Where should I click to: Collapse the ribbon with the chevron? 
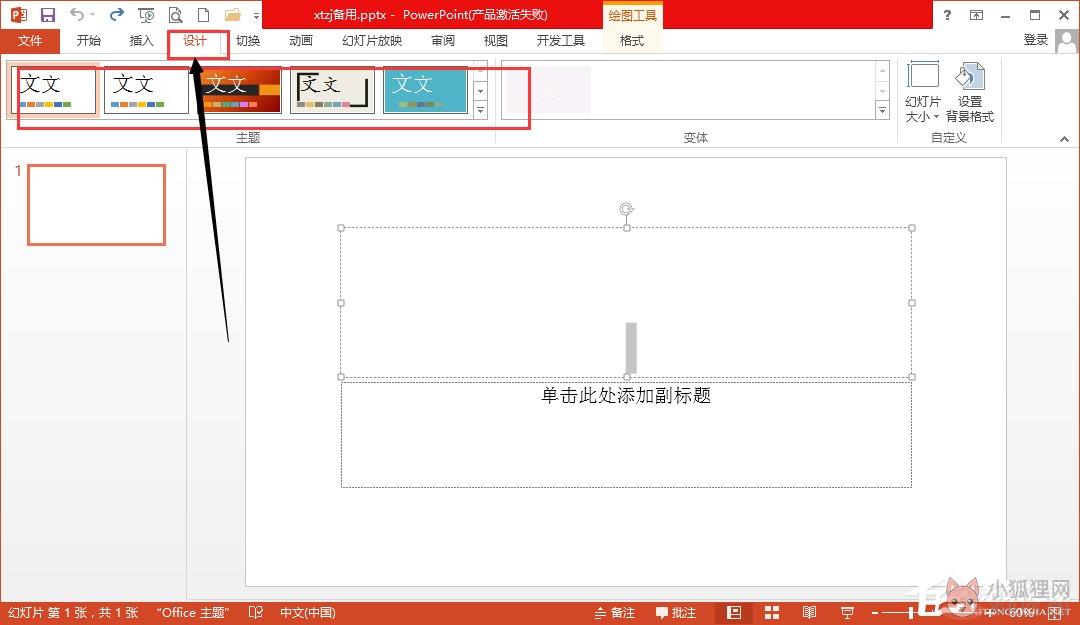1064,139
